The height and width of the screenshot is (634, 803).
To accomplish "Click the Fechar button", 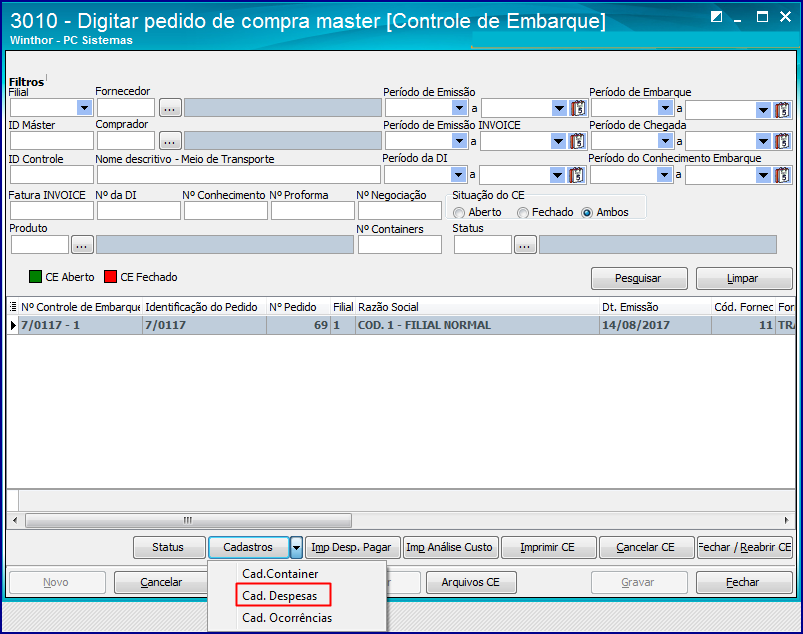I will [744, 582].
